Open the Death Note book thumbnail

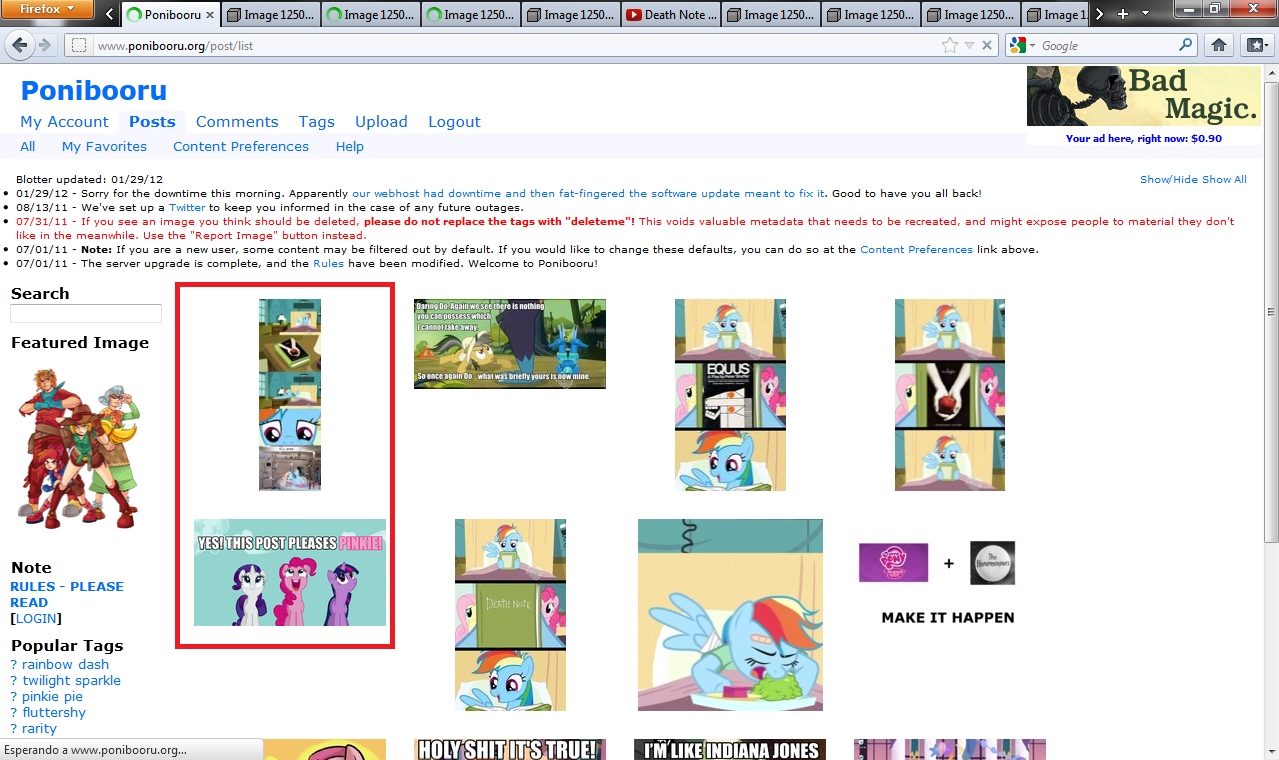tap(510, 615)
